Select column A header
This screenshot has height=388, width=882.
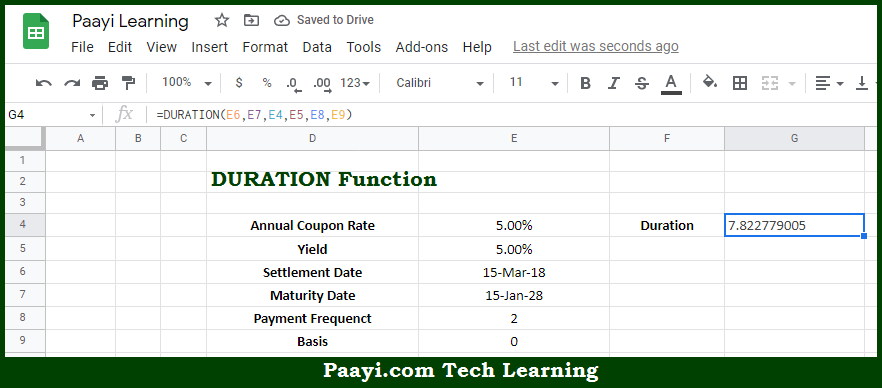(80, 138)
